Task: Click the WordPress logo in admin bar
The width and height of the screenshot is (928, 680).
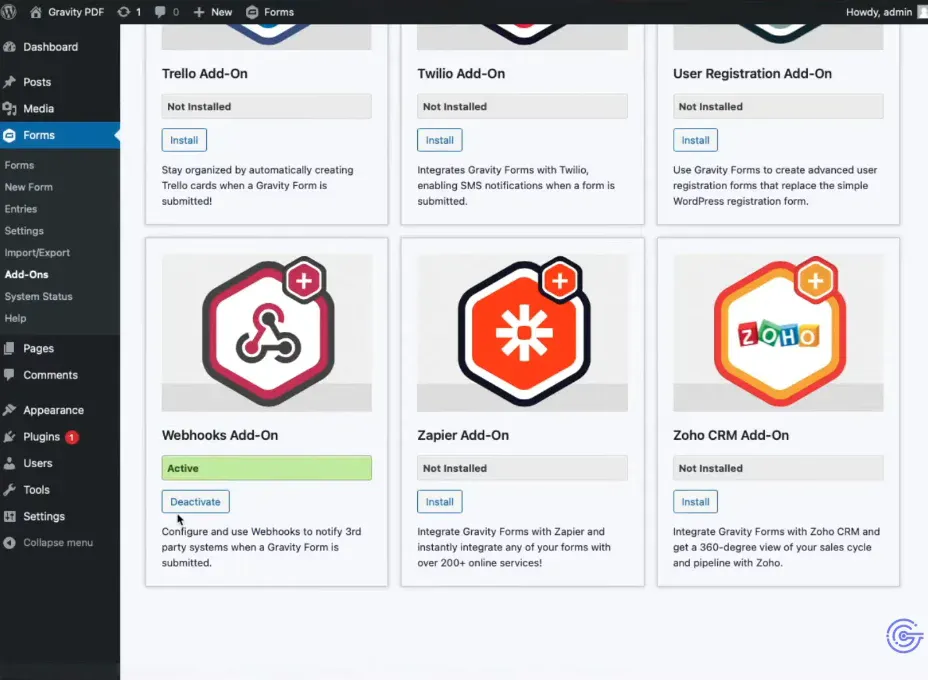Action: (x=12, y=12)
